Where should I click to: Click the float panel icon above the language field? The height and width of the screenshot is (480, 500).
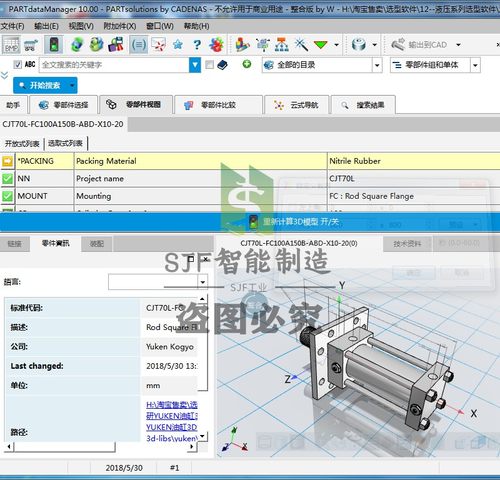tap(191, 259)
